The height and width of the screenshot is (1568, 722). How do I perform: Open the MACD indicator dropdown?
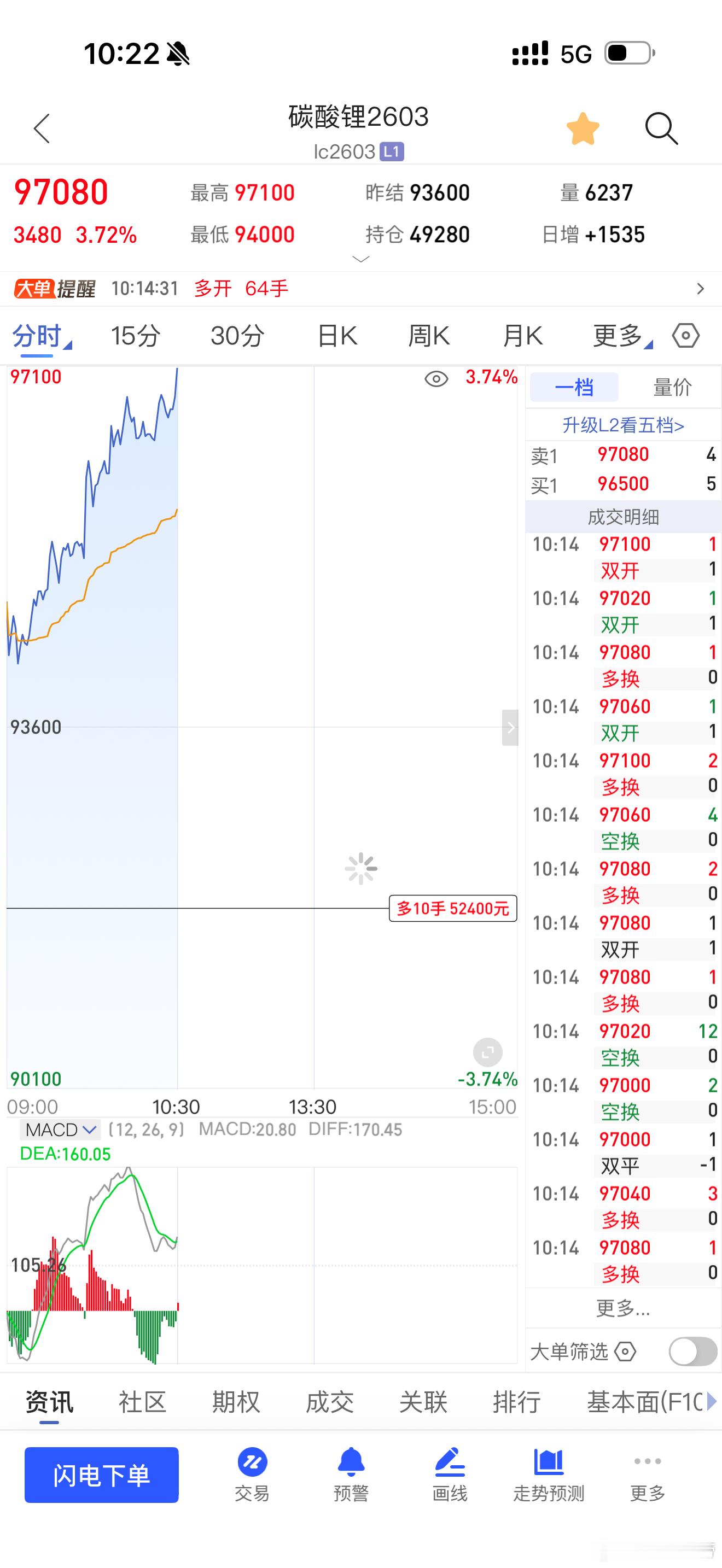(x=60, y=1130)
